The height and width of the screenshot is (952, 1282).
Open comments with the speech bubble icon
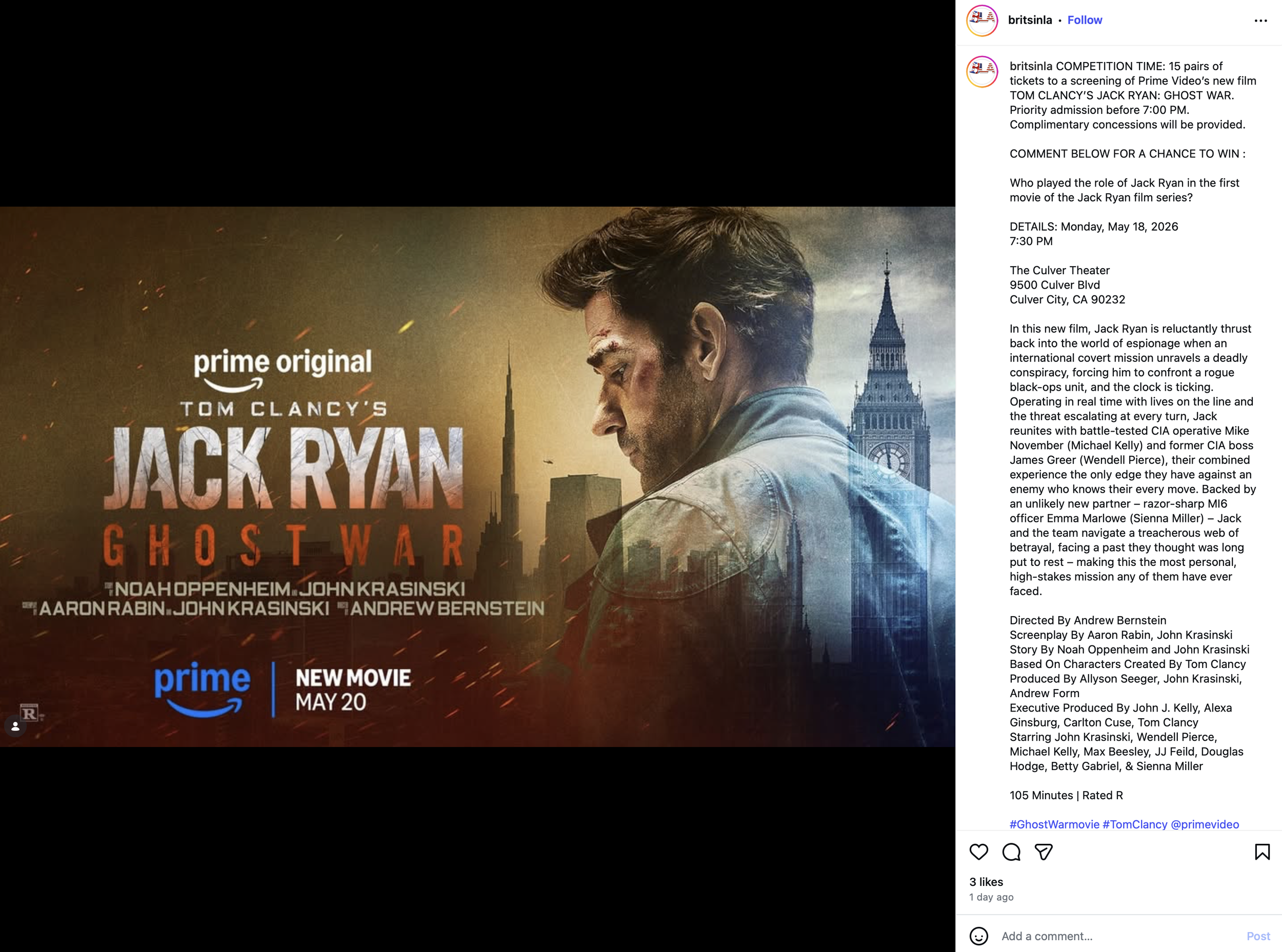click(1011, 852)
